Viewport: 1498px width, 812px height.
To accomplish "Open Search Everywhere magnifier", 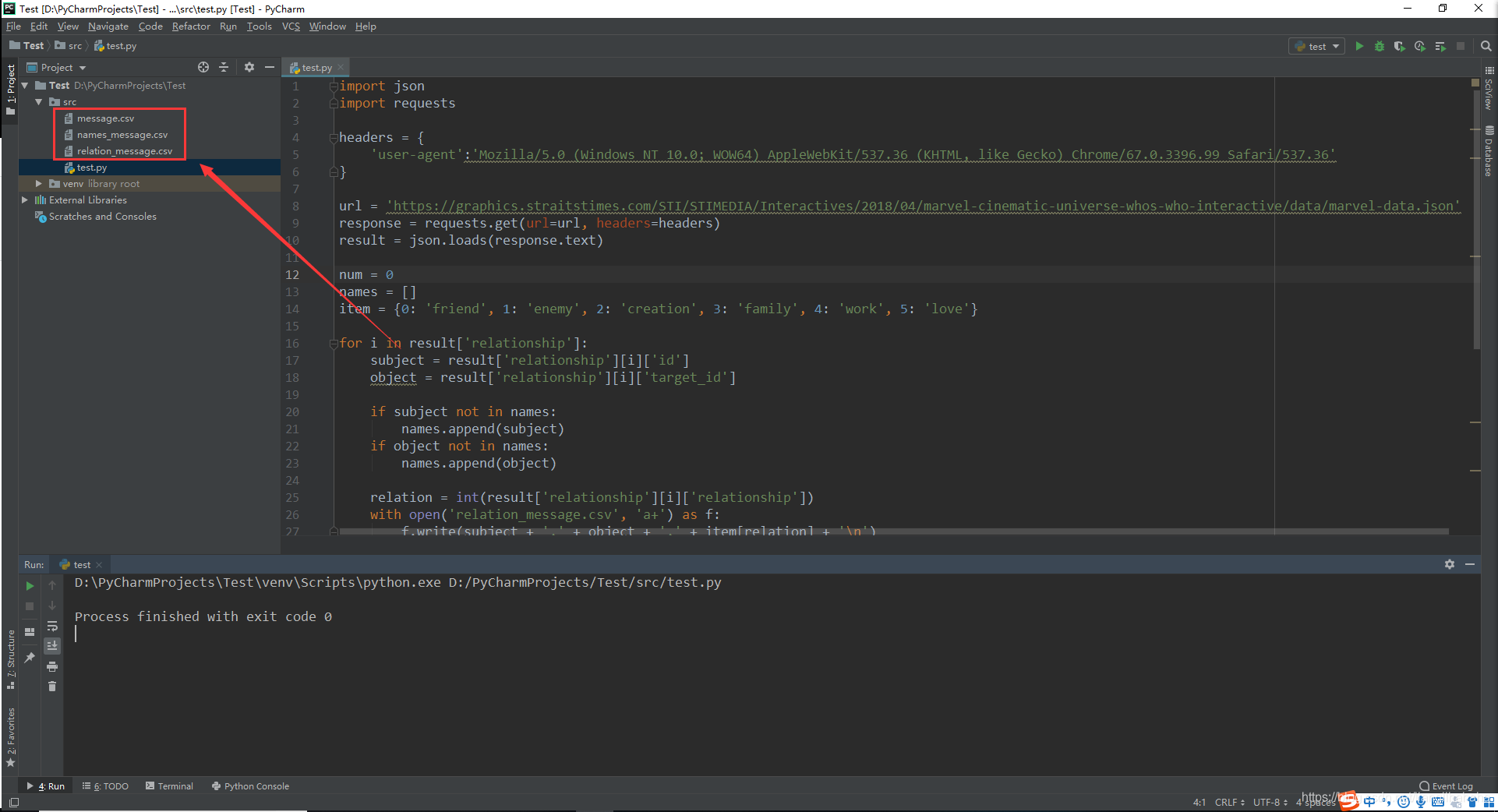I will pyautogui.click(x=1486, y=46).
